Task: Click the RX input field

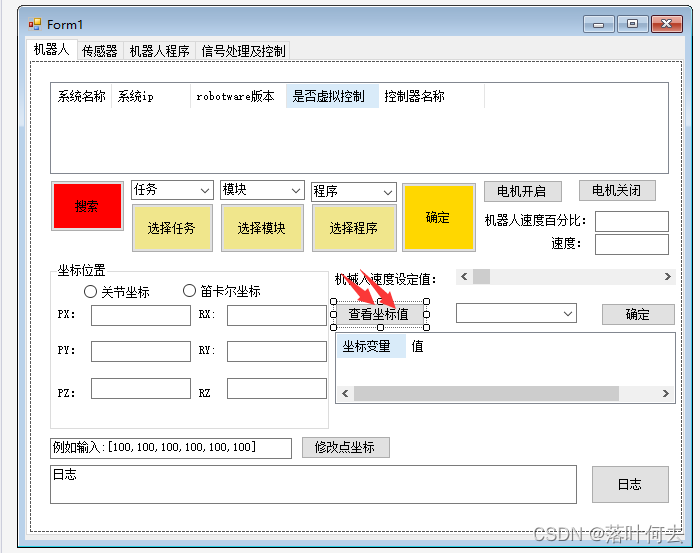Action: 277,316
